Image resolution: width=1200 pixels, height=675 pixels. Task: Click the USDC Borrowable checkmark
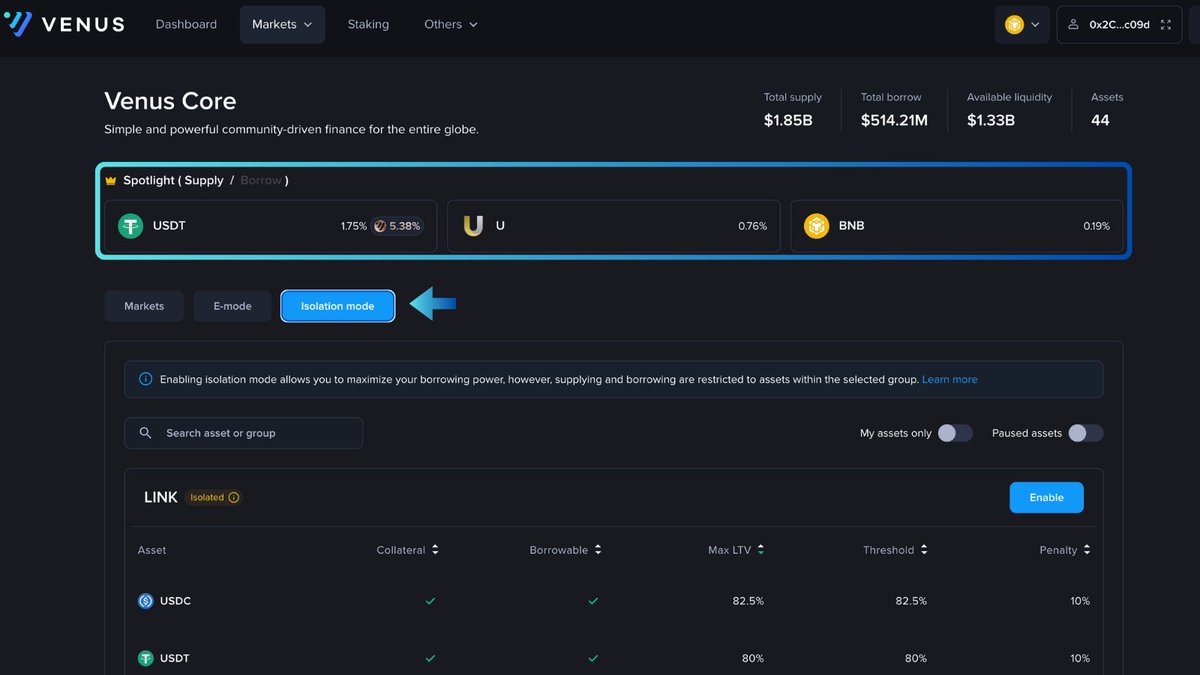click(x=593, y=601)
